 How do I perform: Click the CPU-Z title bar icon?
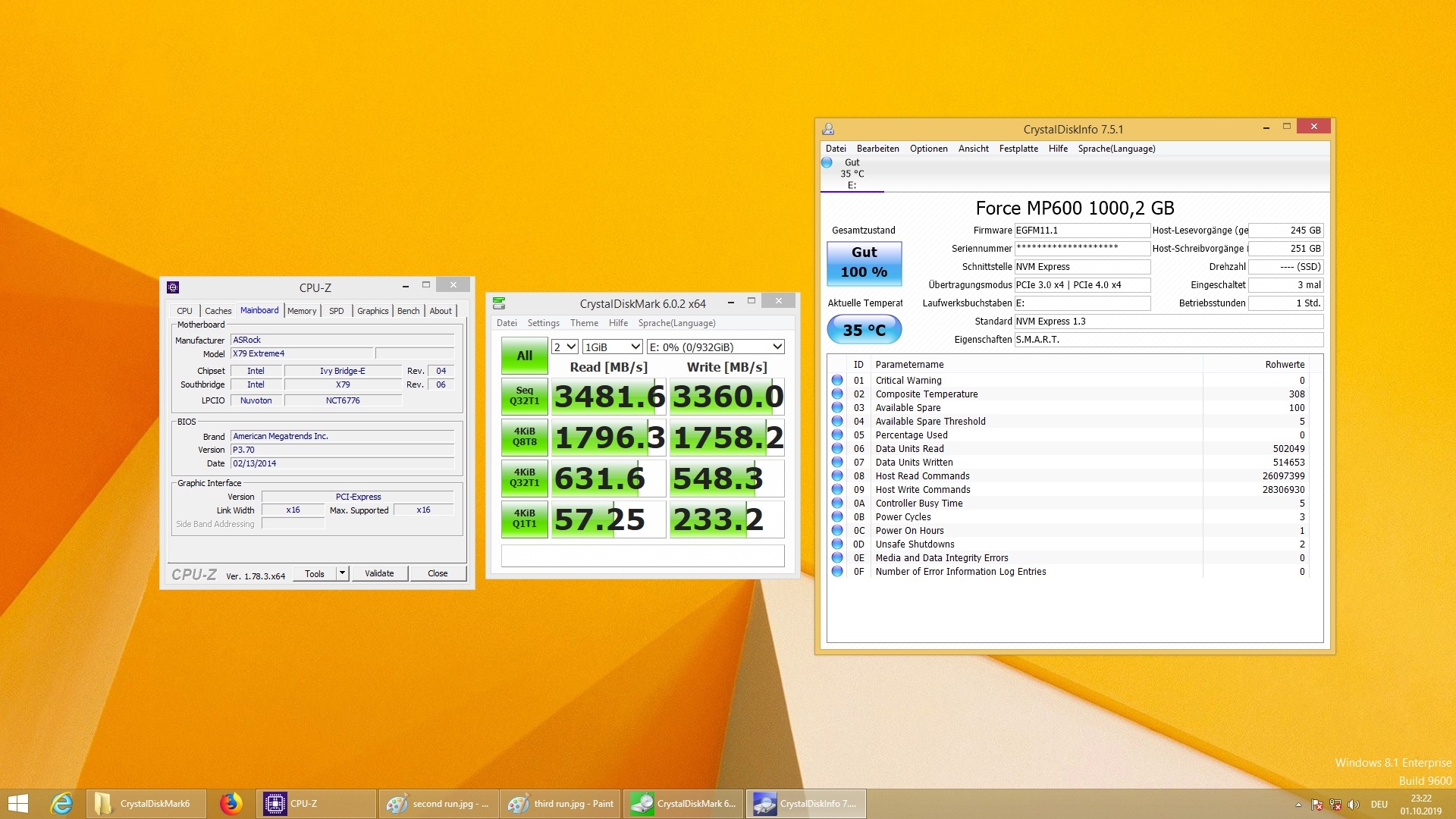point(173,287)
